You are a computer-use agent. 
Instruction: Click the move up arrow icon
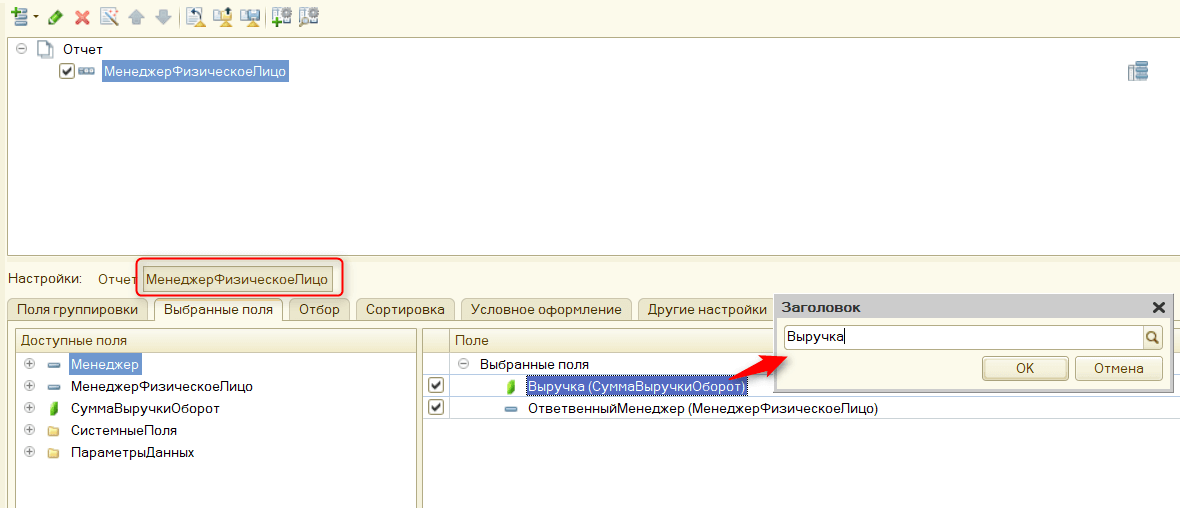coord(136,17)
